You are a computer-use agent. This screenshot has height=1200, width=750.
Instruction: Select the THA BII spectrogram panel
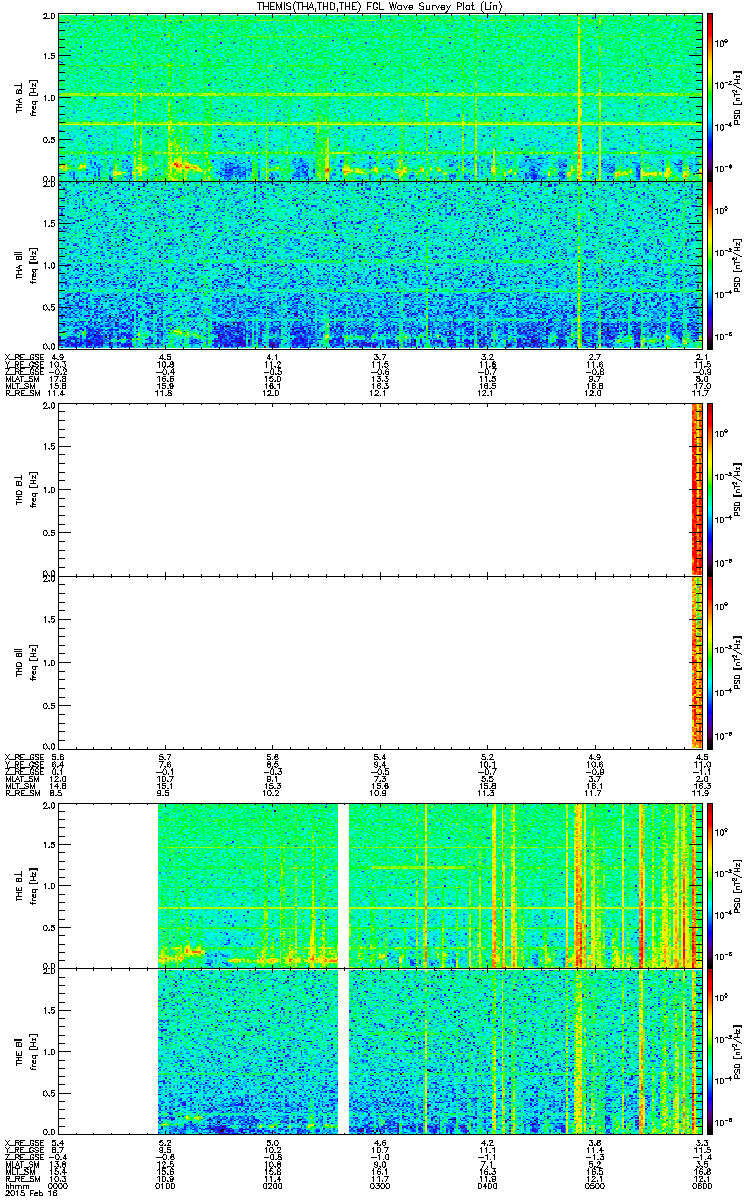[x=380, y=264]
